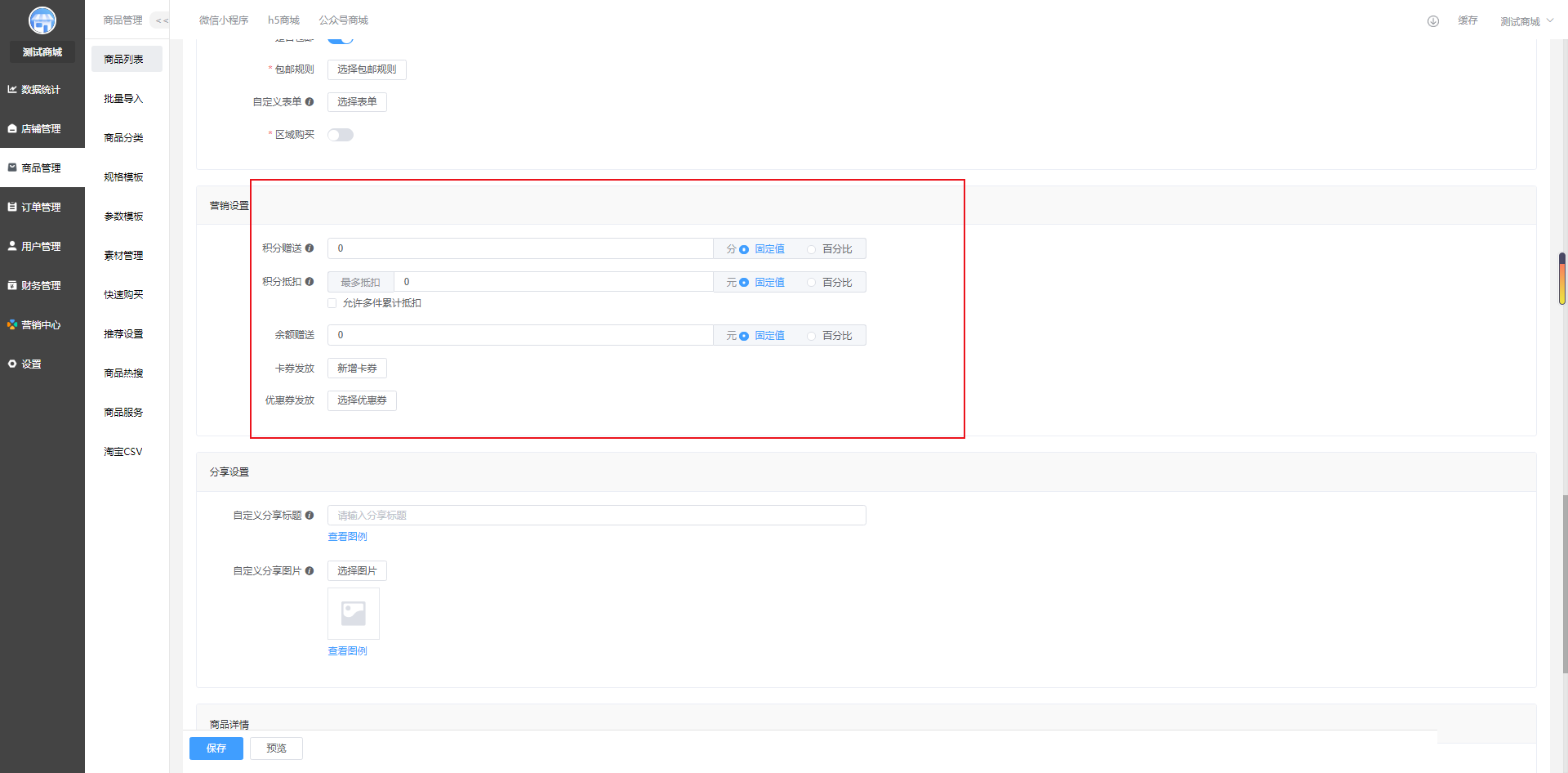Click 选择包邮规则 button

pyautogui.click(x=367, y=69)
